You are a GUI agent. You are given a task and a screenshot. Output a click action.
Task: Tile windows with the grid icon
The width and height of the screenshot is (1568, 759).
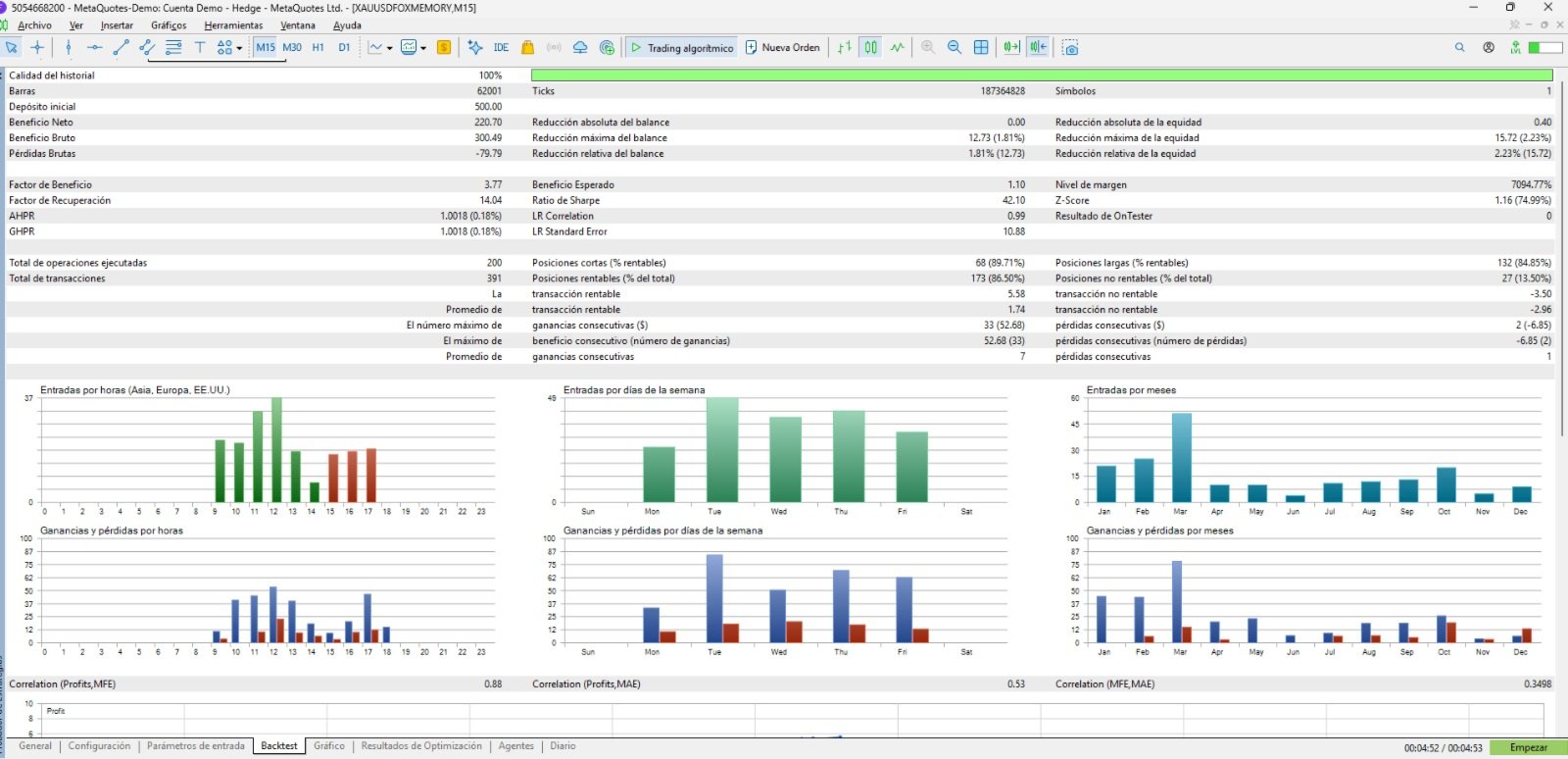pos(981,47)
